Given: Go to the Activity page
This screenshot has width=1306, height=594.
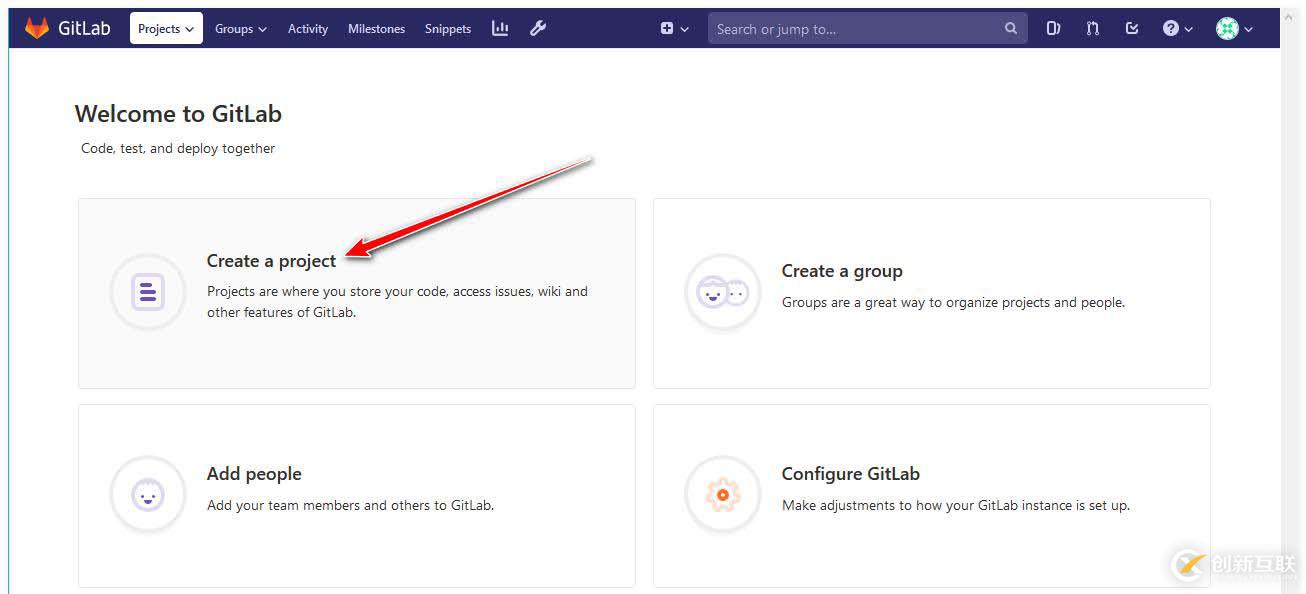Looking at the screenshot, I should pos(308,29).
